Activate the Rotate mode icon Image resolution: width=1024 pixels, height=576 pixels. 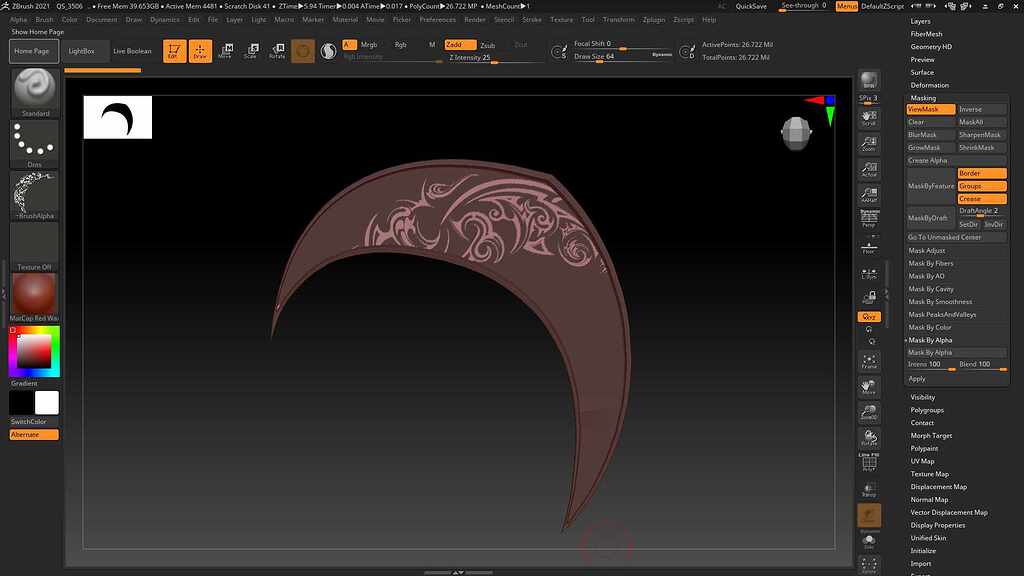click(277, 50)
